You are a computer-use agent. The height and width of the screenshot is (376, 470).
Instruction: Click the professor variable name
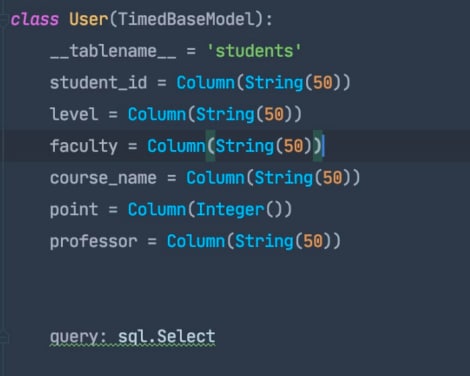coord(93,242)
